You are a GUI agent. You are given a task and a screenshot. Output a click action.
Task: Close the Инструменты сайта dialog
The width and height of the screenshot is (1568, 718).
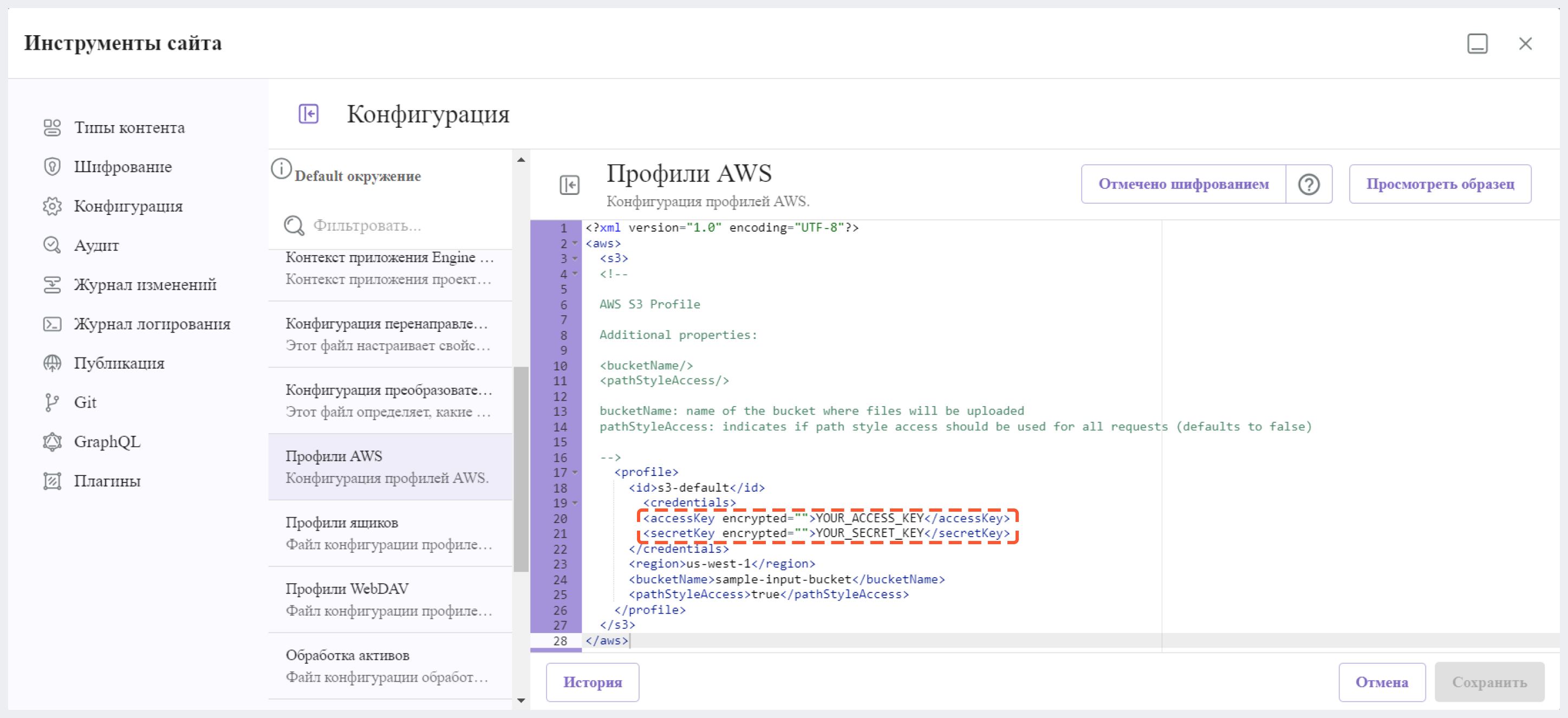[1525, 44]
